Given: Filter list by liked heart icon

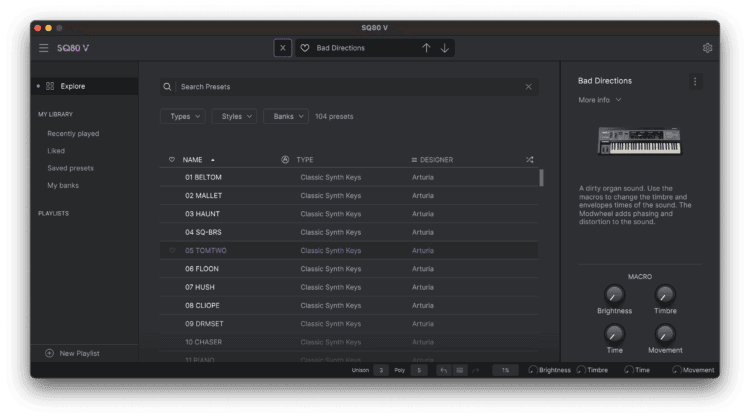Looking at the screenshot, I should [x=172, y=159].
